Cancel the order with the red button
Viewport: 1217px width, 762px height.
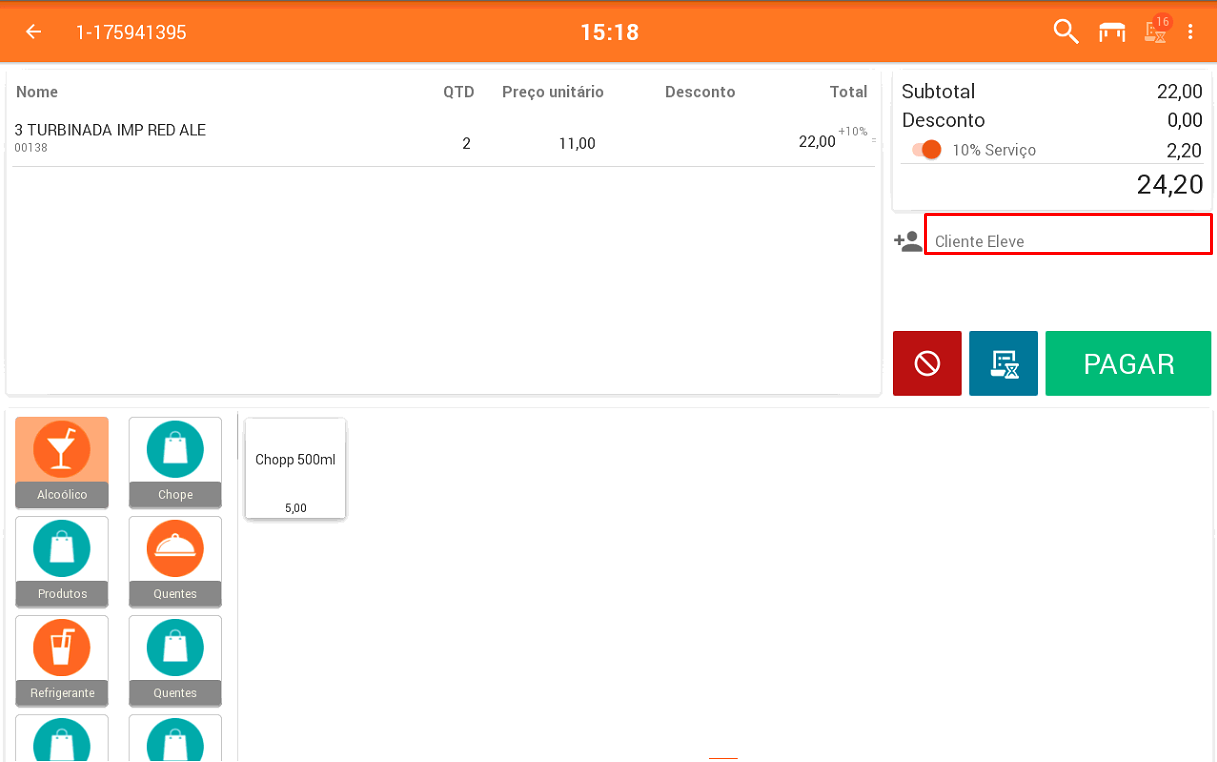pos(927,363)
